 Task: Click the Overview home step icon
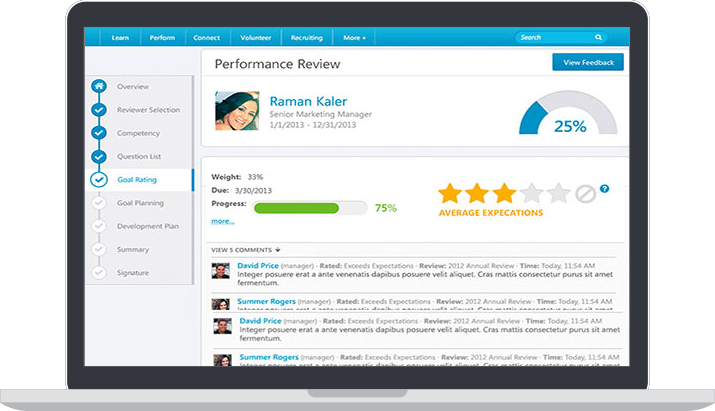(x=98, y=87)
